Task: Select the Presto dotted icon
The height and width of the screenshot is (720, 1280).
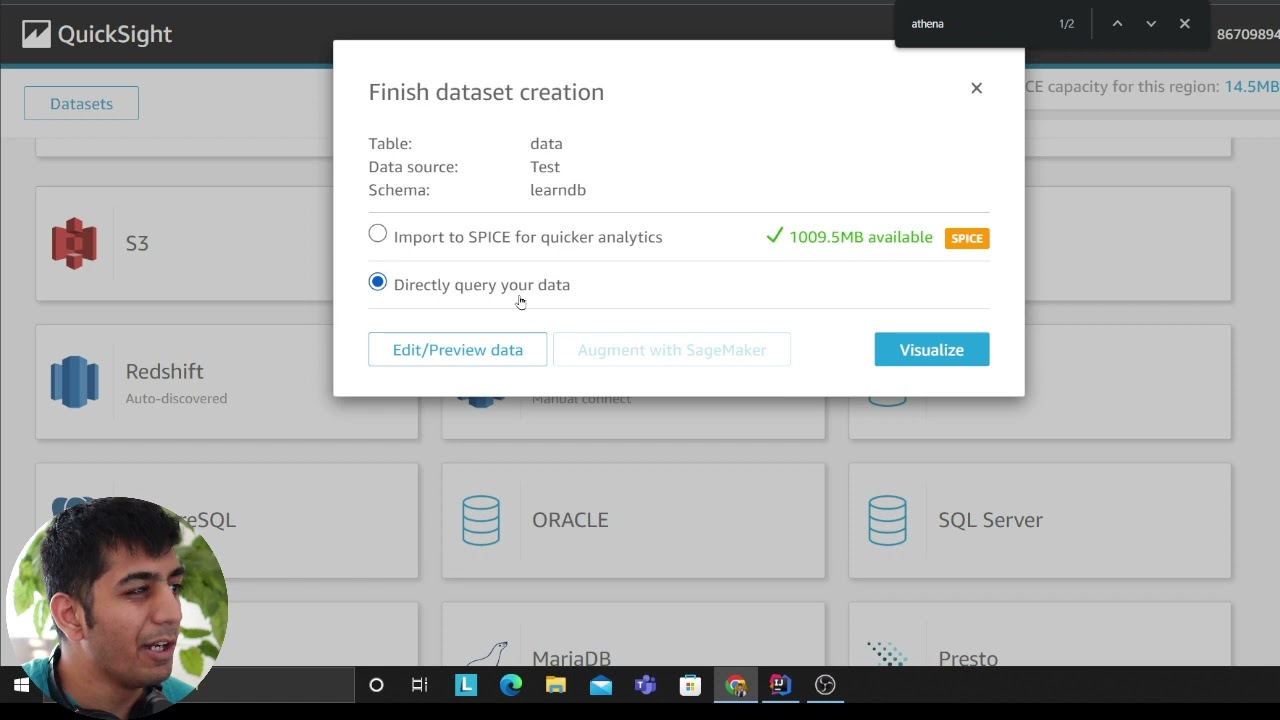Action: (x=886, y=654)
